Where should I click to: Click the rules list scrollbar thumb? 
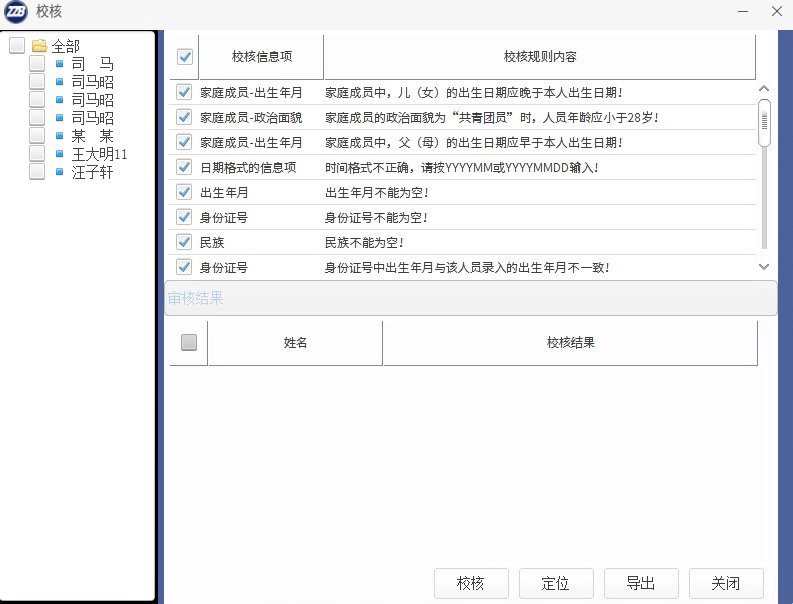(x=764, y=122)
